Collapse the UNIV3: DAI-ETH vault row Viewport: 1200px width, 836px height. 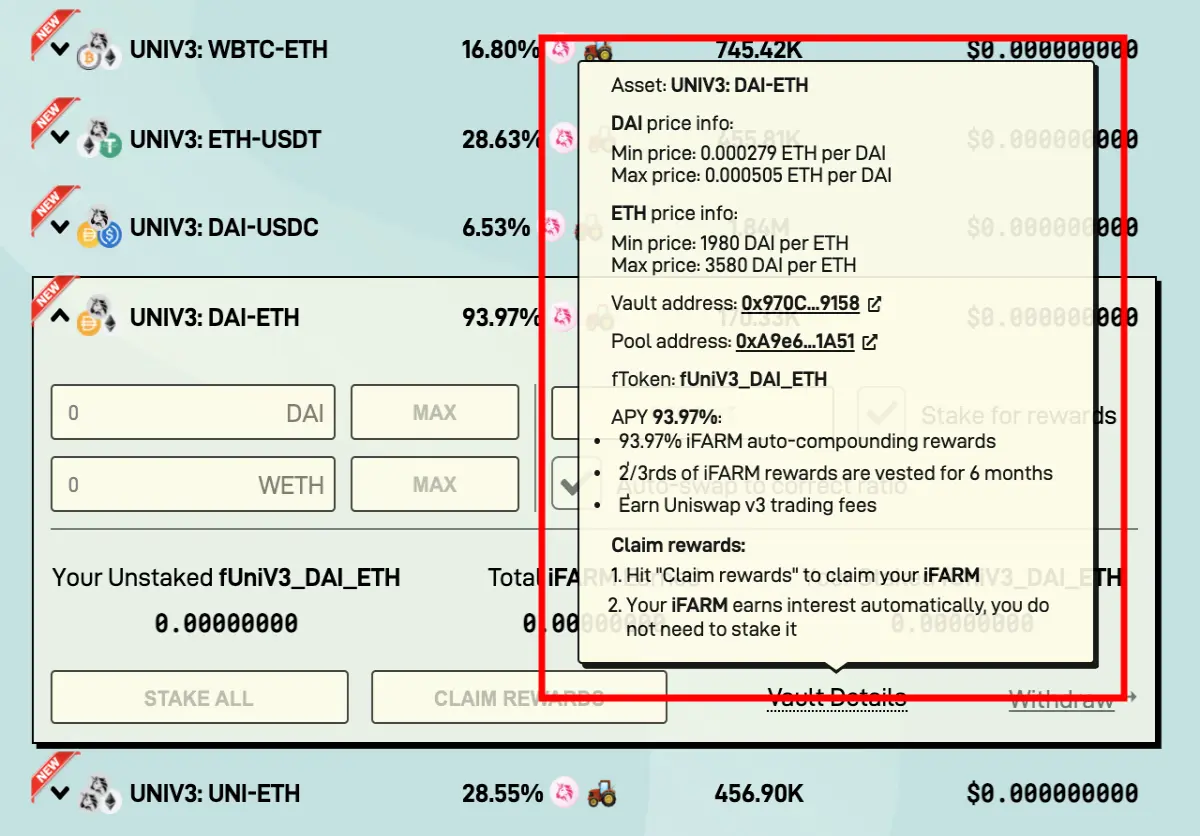tap(59, 317)
